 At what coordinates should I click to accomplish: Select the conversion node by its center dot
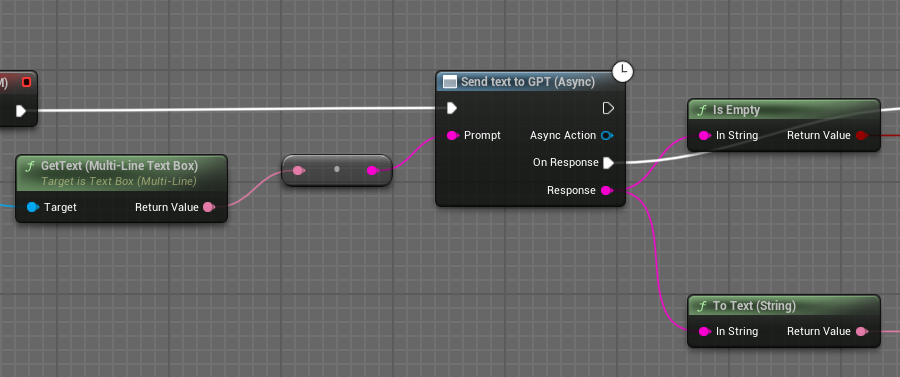[336, 169]
